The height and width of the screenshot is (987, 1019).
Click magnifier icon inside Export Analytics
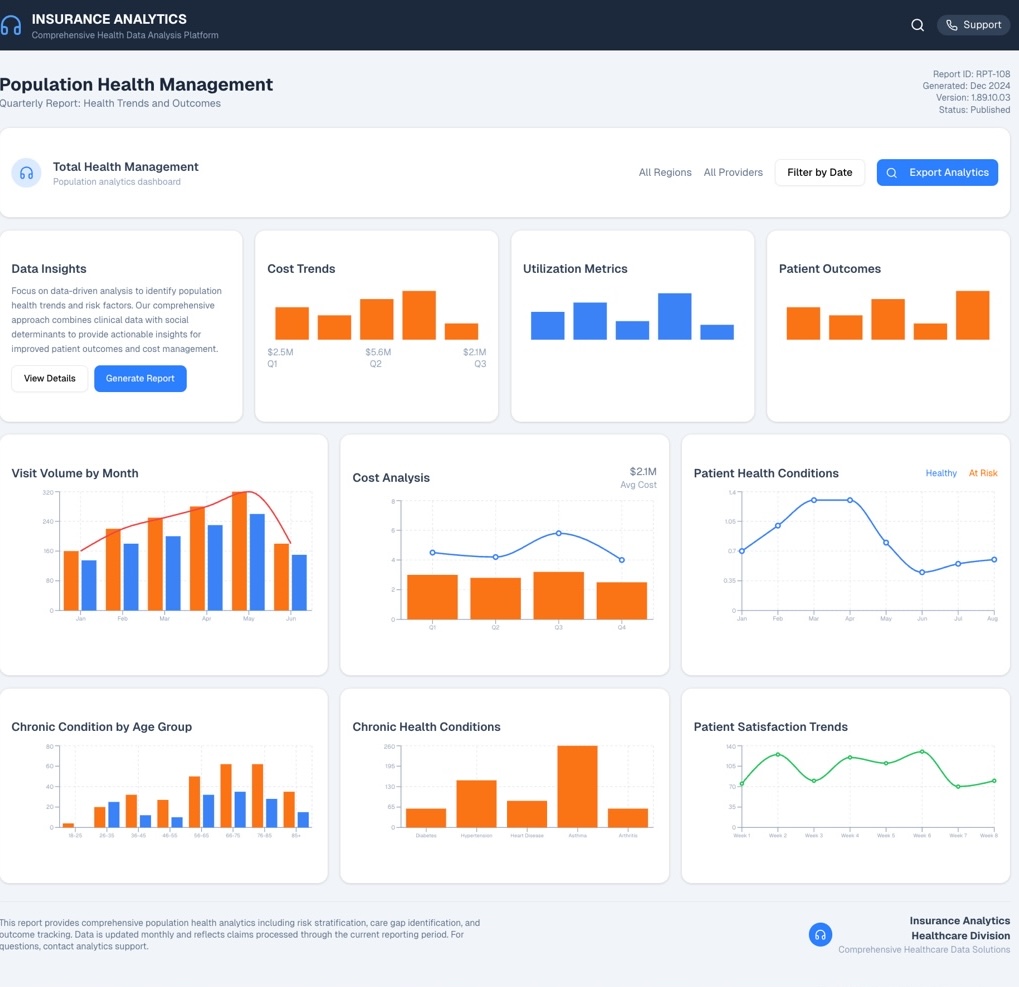point(892,173)
